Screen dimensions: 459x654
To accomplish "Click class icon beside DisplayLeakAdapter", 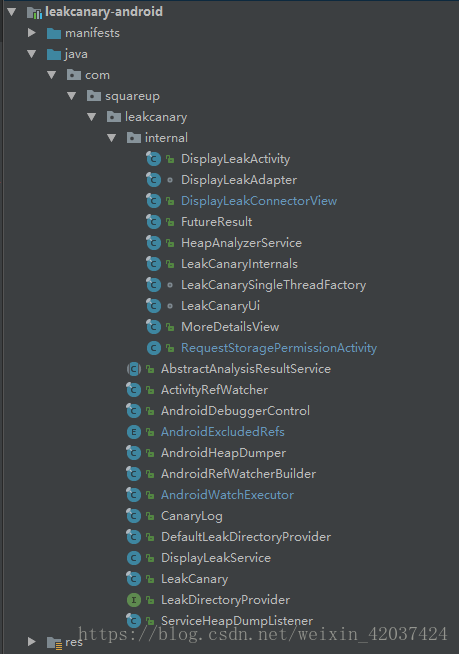I will (154, 180).
